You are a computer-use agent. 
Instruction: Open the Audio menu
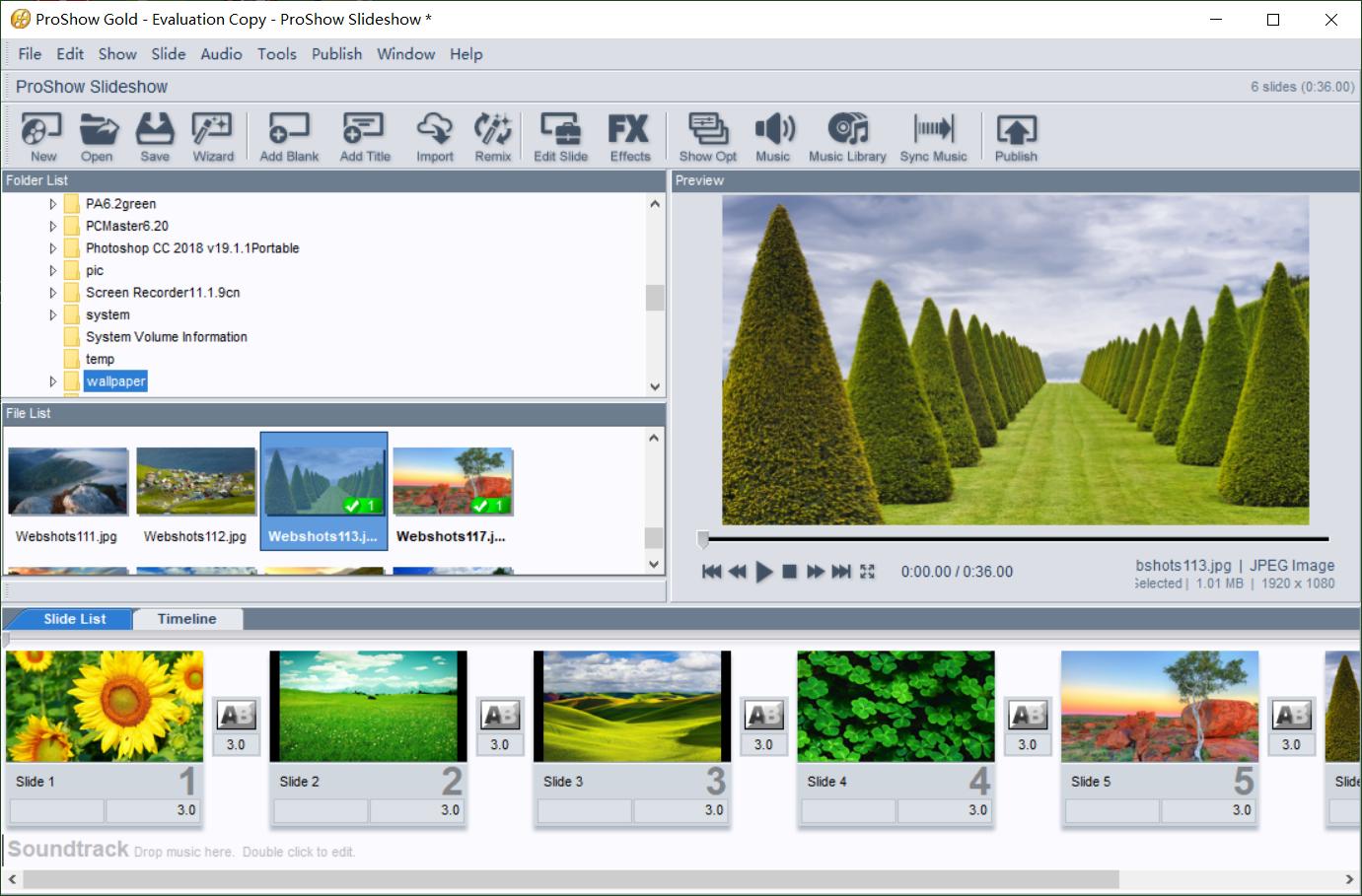[221, 54]
